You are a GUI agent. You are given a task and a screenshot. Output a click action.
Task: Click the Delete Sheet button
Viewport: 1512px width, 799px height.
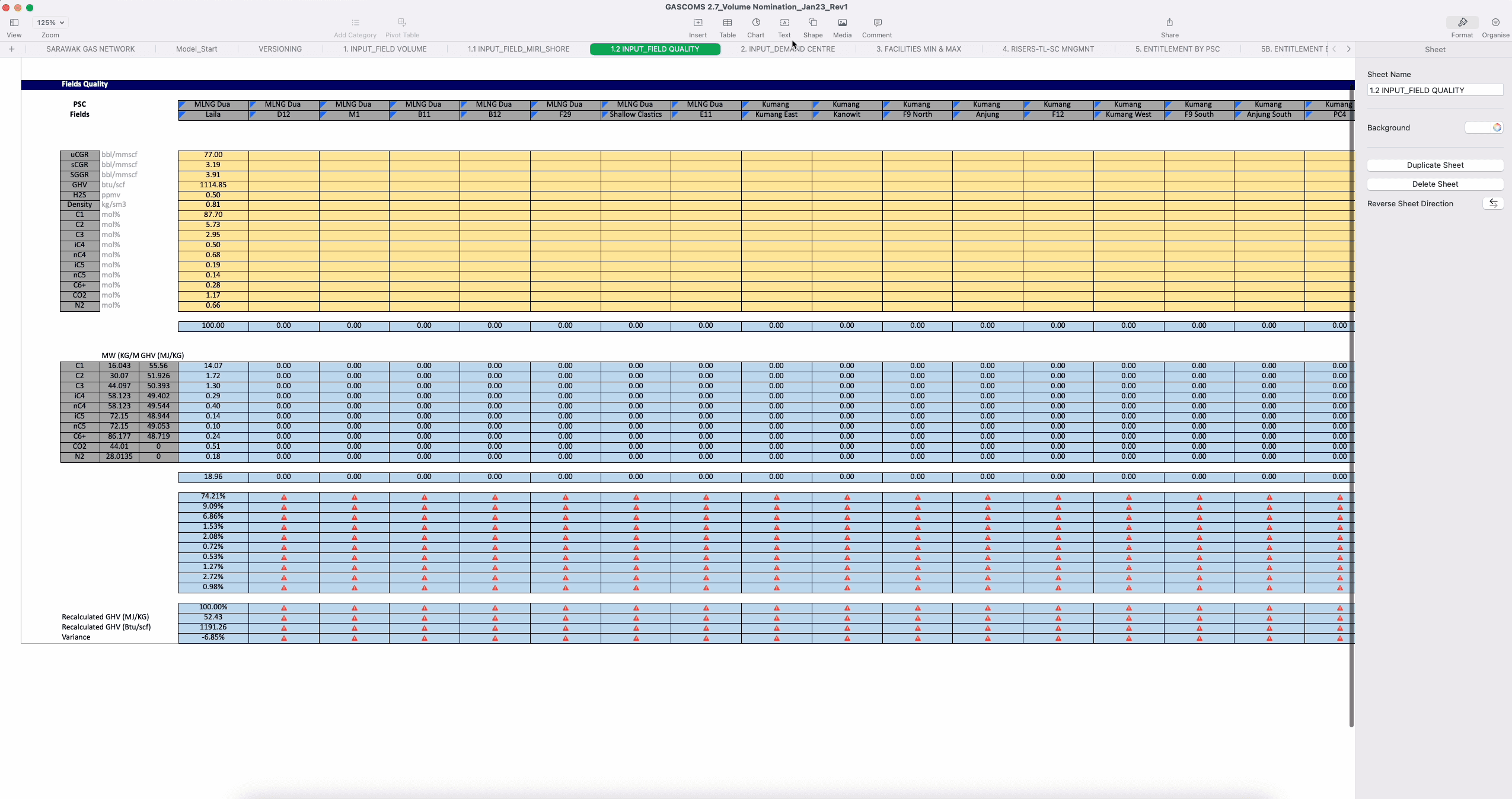(1435, 184)
